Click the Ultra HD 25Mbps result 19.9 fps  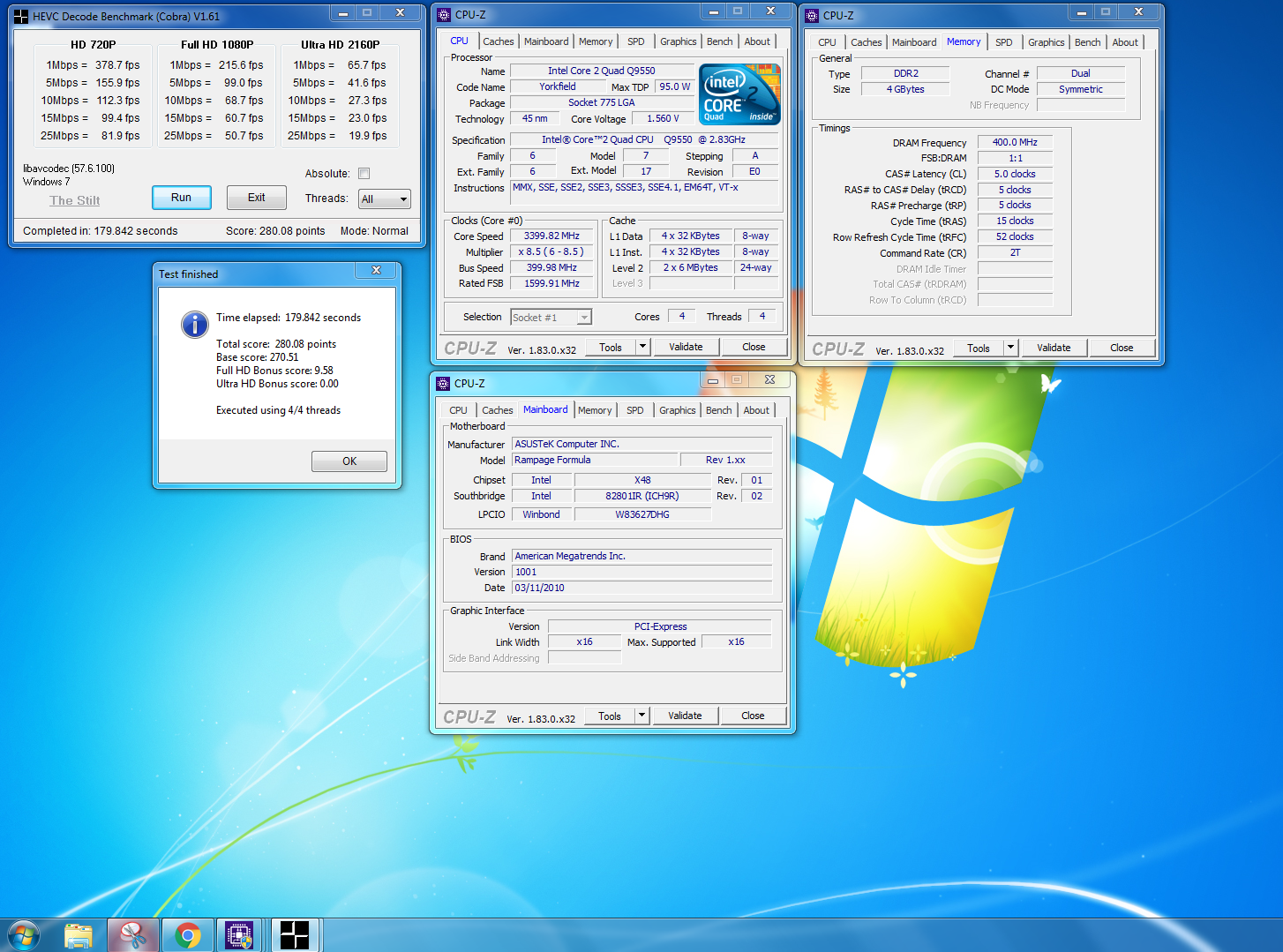pos(367,136)
